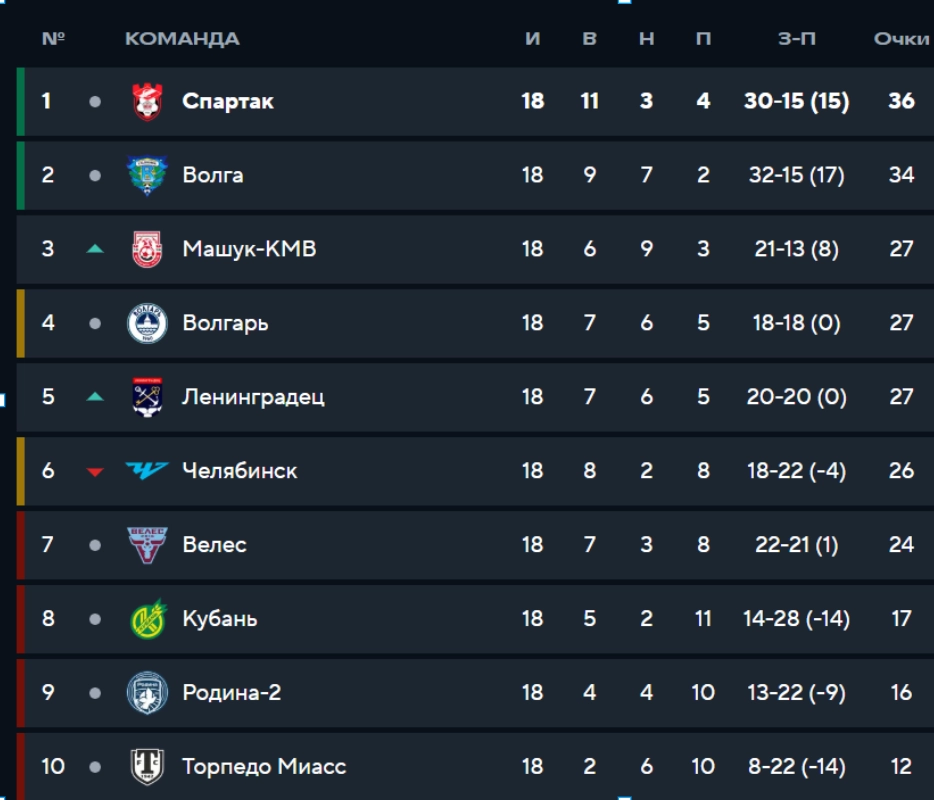
Task: Click the Торпедо Миасс shield logo
Action: pos(147,767)
